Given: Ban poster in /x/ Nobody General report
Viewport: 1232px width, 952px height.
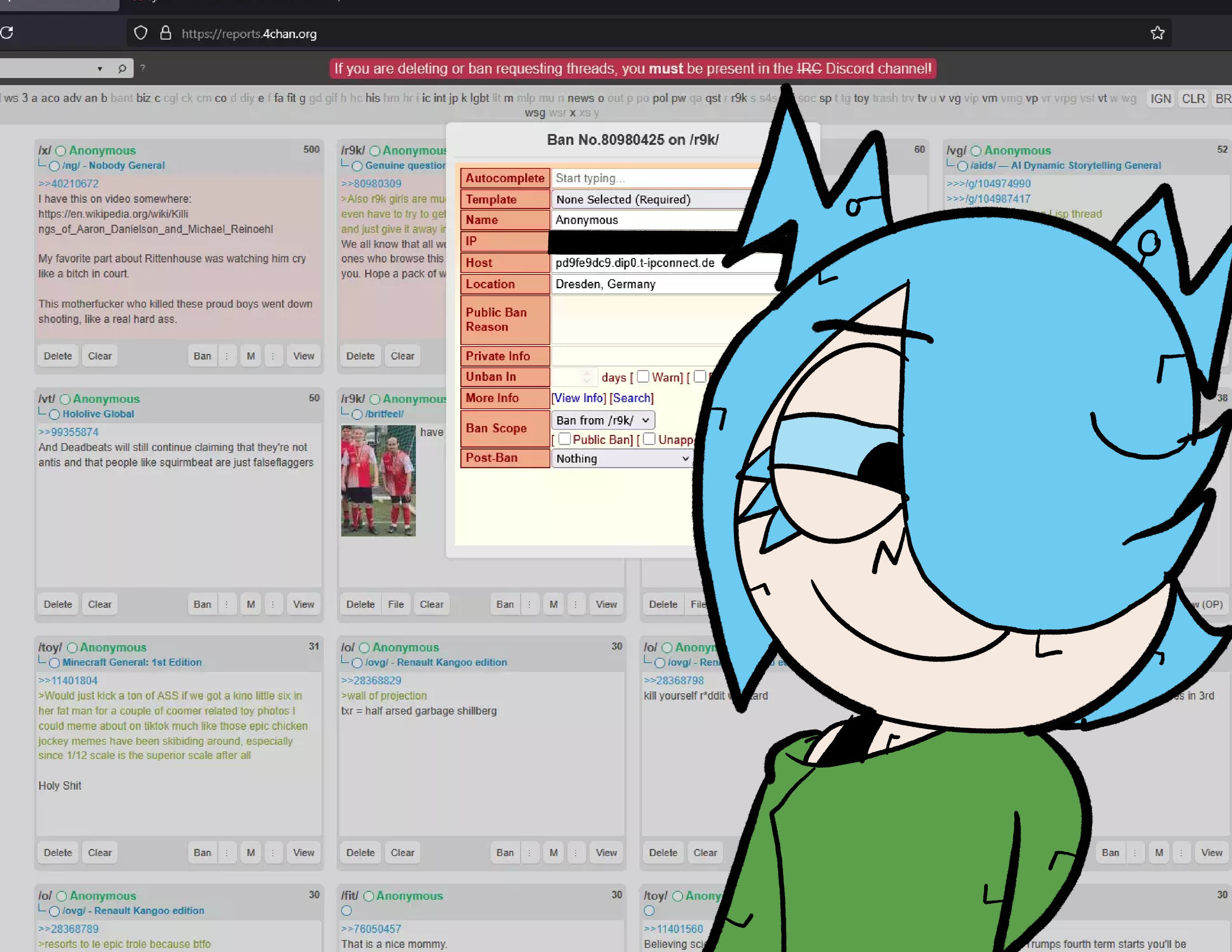Looking at the screenshot, I should coord(202,356).
